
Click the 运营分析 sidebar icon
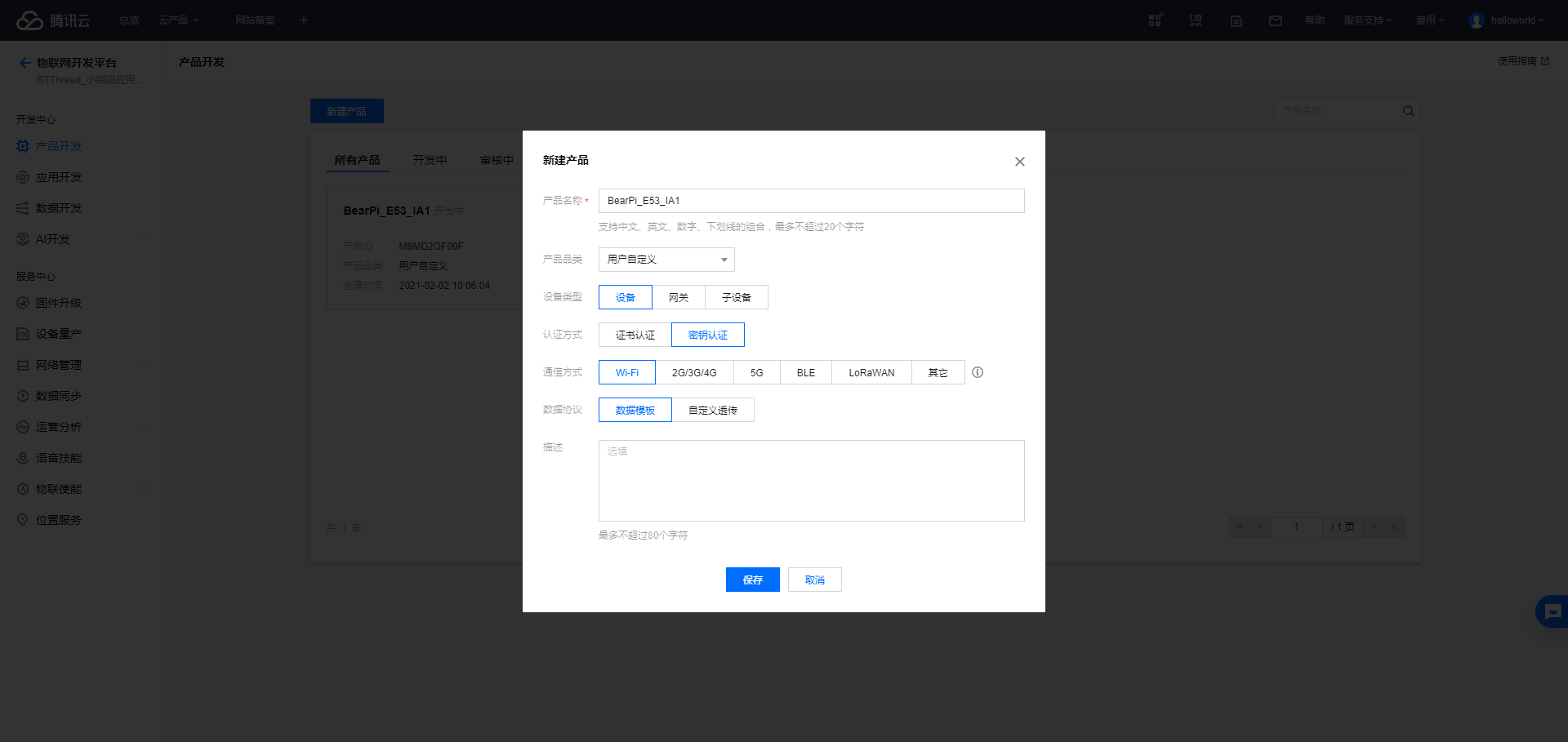(23, 427)
